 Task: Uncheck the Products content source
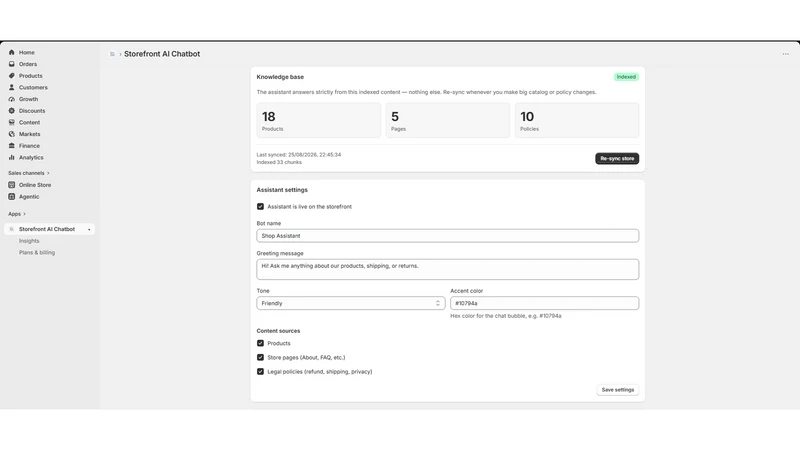(260, 343)
